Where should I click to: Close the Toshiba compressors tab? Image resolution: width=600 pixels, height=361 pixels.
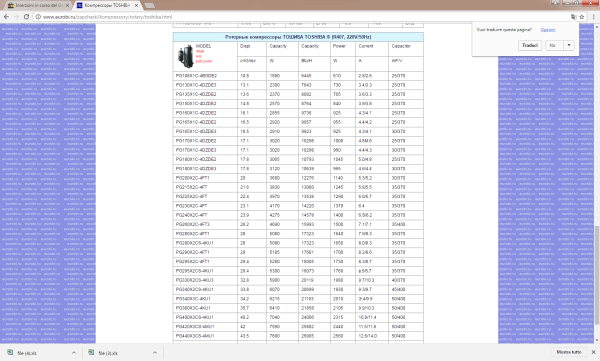click(136, 5)
